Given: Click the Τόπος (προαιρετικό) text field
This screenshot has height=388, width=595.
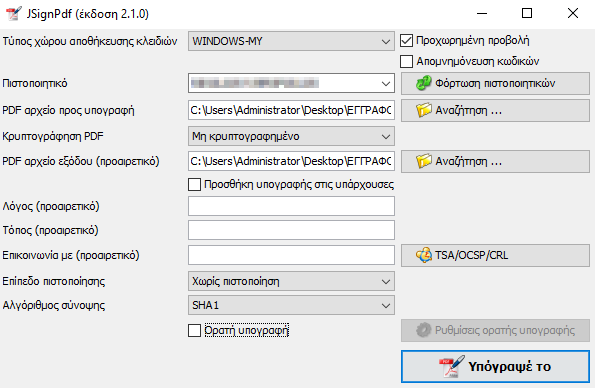Looking at the screenshot, I should 291,230.
